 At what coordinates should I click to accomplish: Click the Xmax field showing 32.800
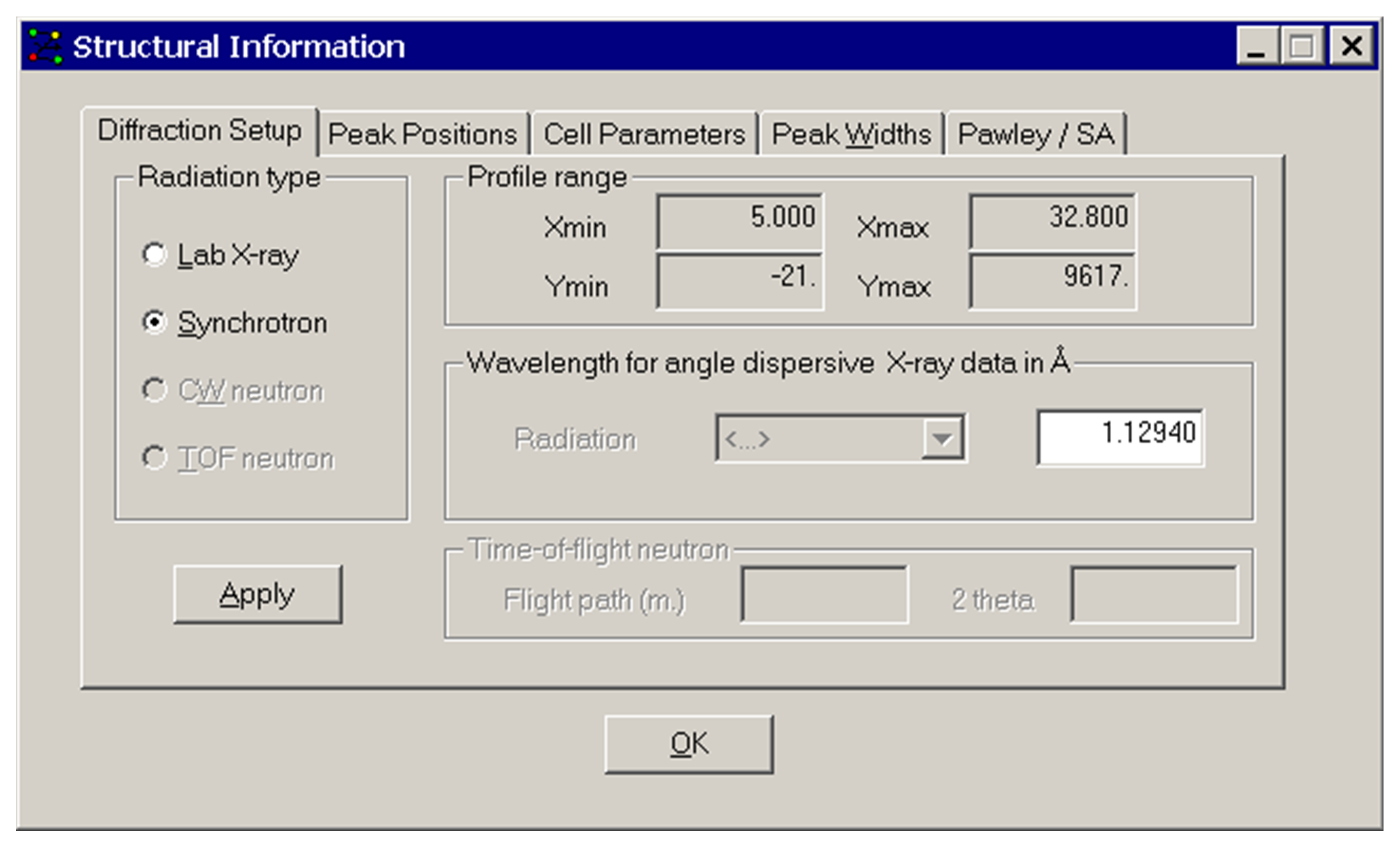[1052, 220]
